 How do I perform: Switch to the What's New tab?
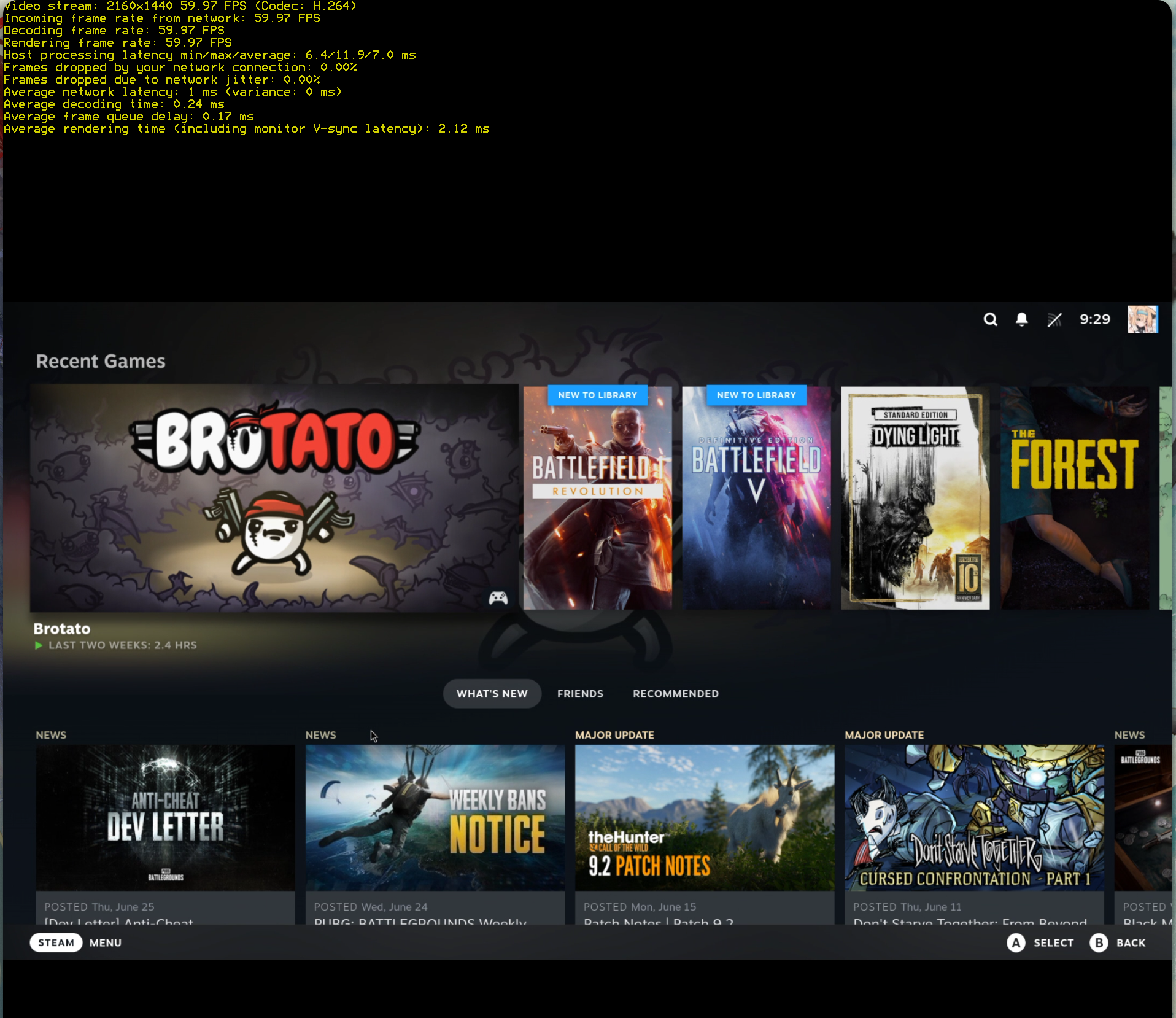tap(492, 693)
